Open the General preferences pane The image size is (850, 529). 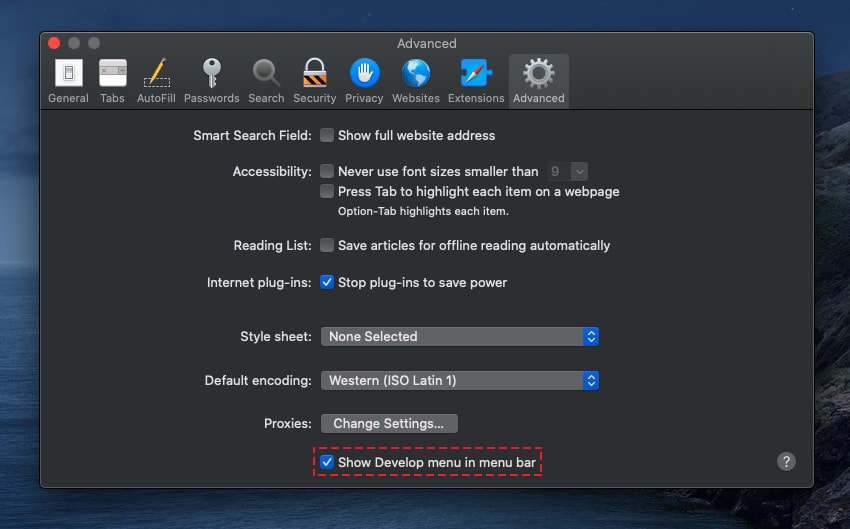point(68,81)
